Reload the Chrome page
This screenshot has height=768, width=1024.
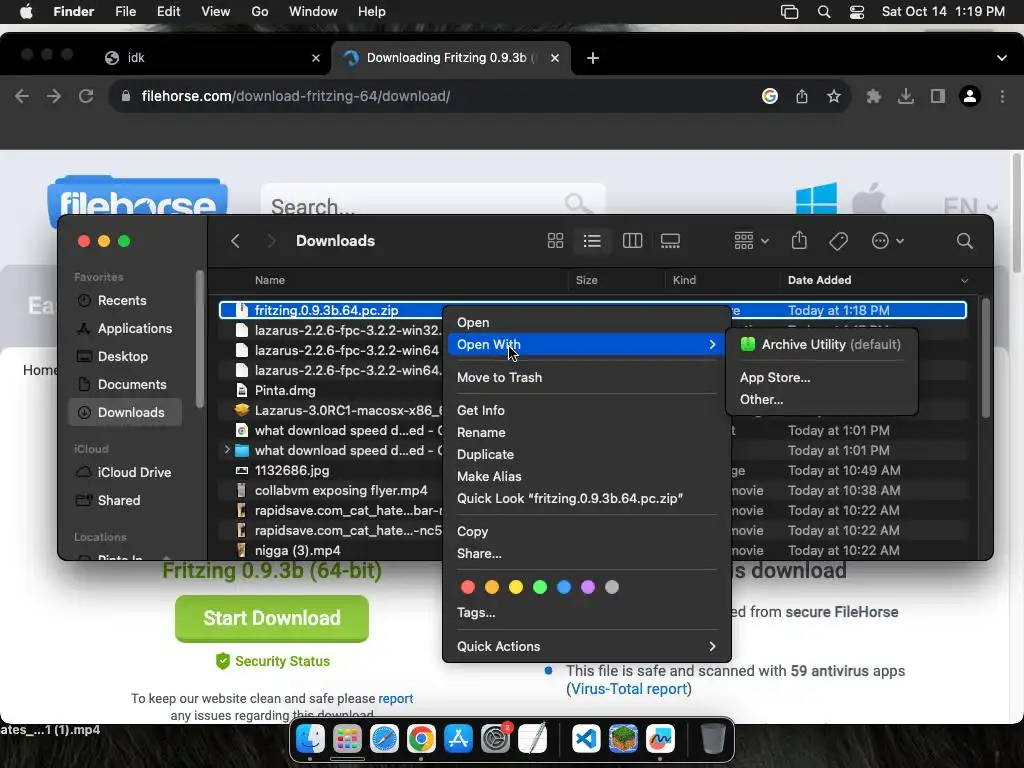(x=86, y=97)
